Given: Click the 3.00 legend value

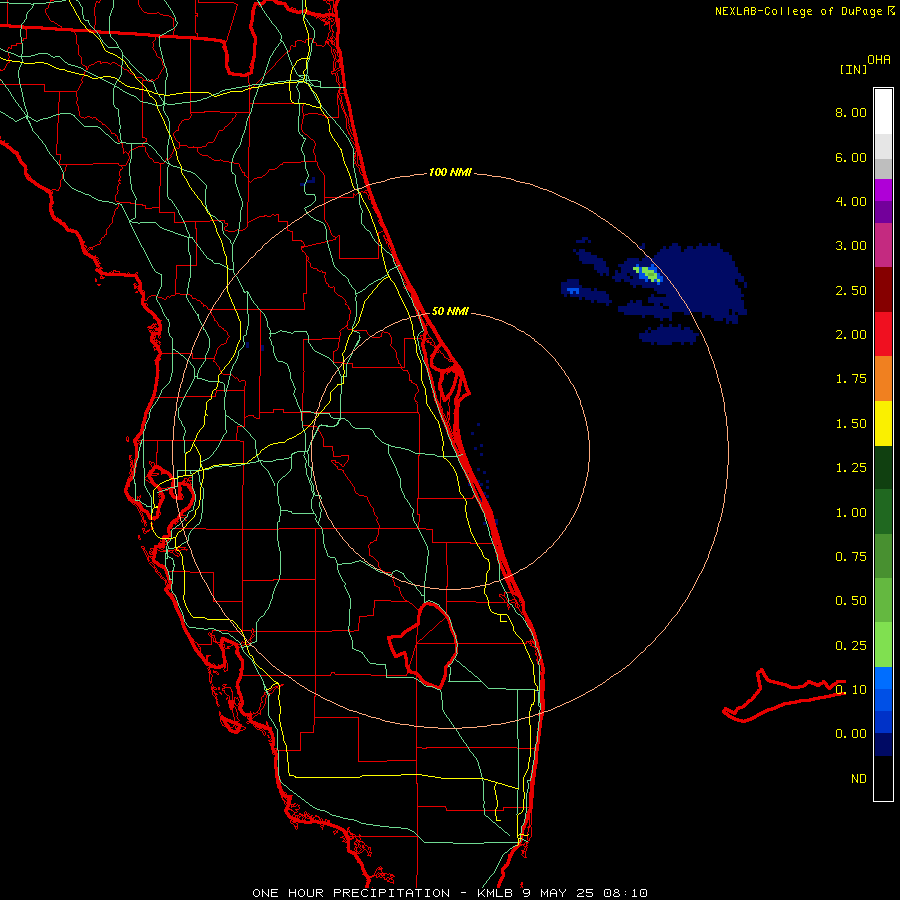Looking at the screenshot, I should click(851, 246).
